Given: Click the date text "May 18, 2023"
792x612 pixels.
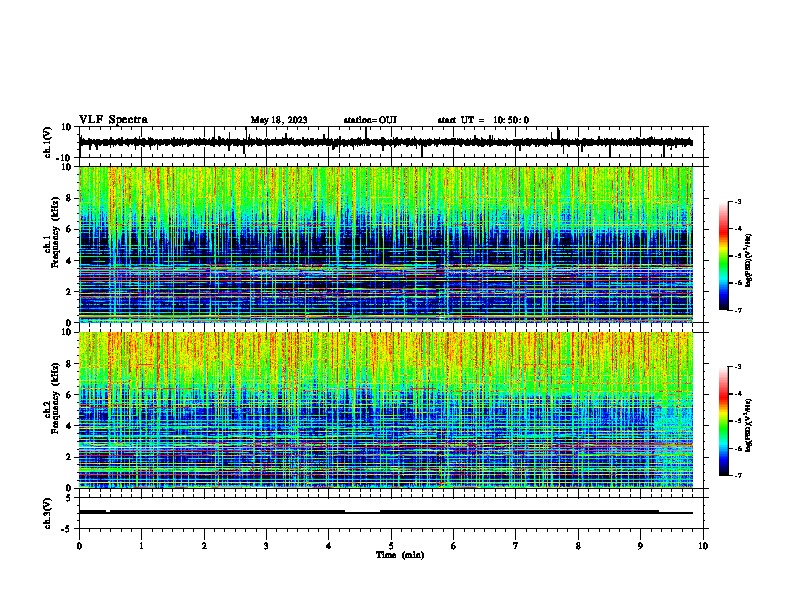Looking at the screenshot, I should pos(279,120).
